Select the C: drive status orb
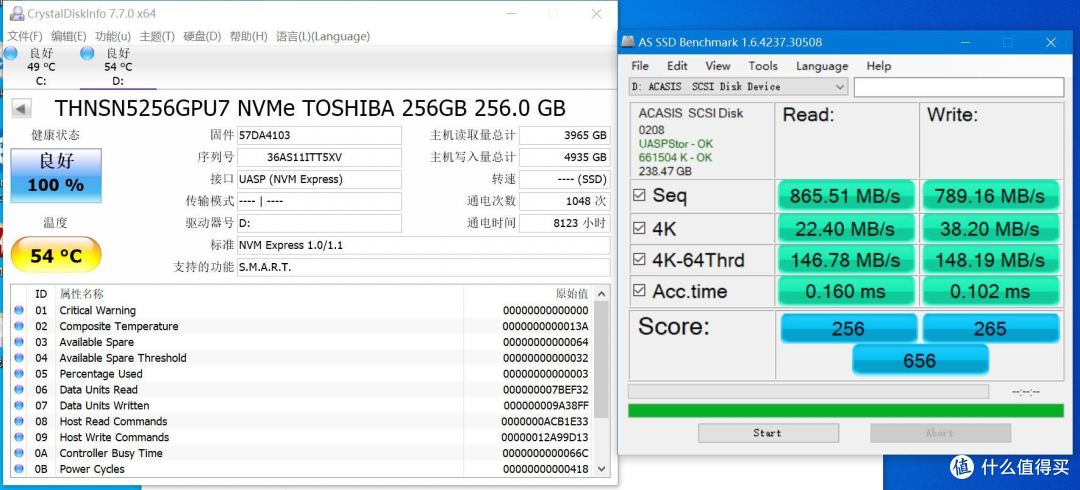The width and height of the screenshot is (1080, 490). click(x=10, y=54)
